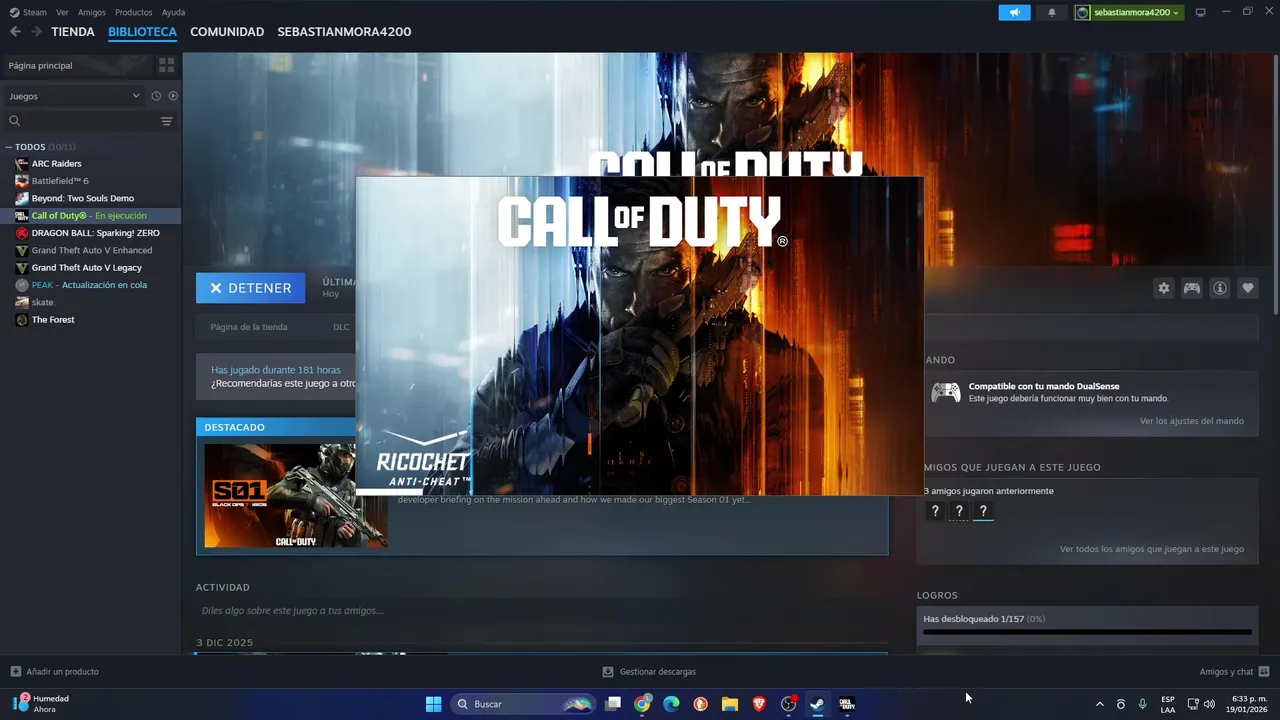
Task: Open LOGROS achievements section
Action: [x=937, y=595]
